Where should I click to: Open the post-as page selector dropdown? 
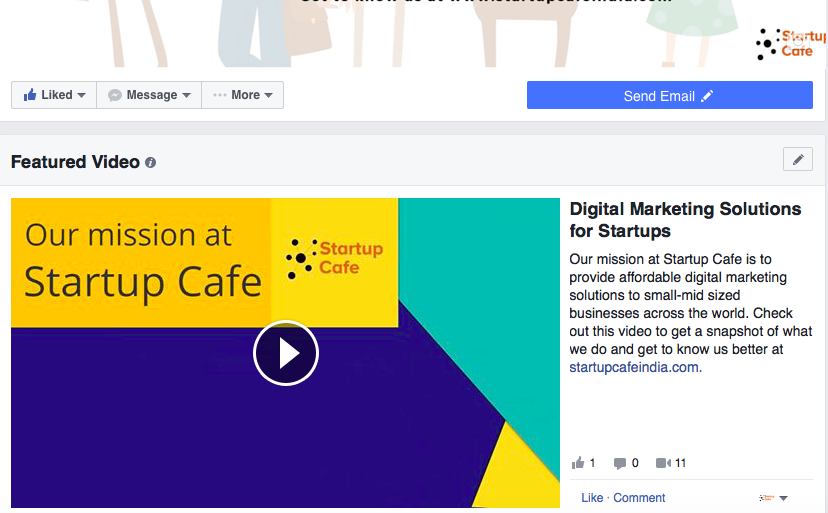point(773,498)
